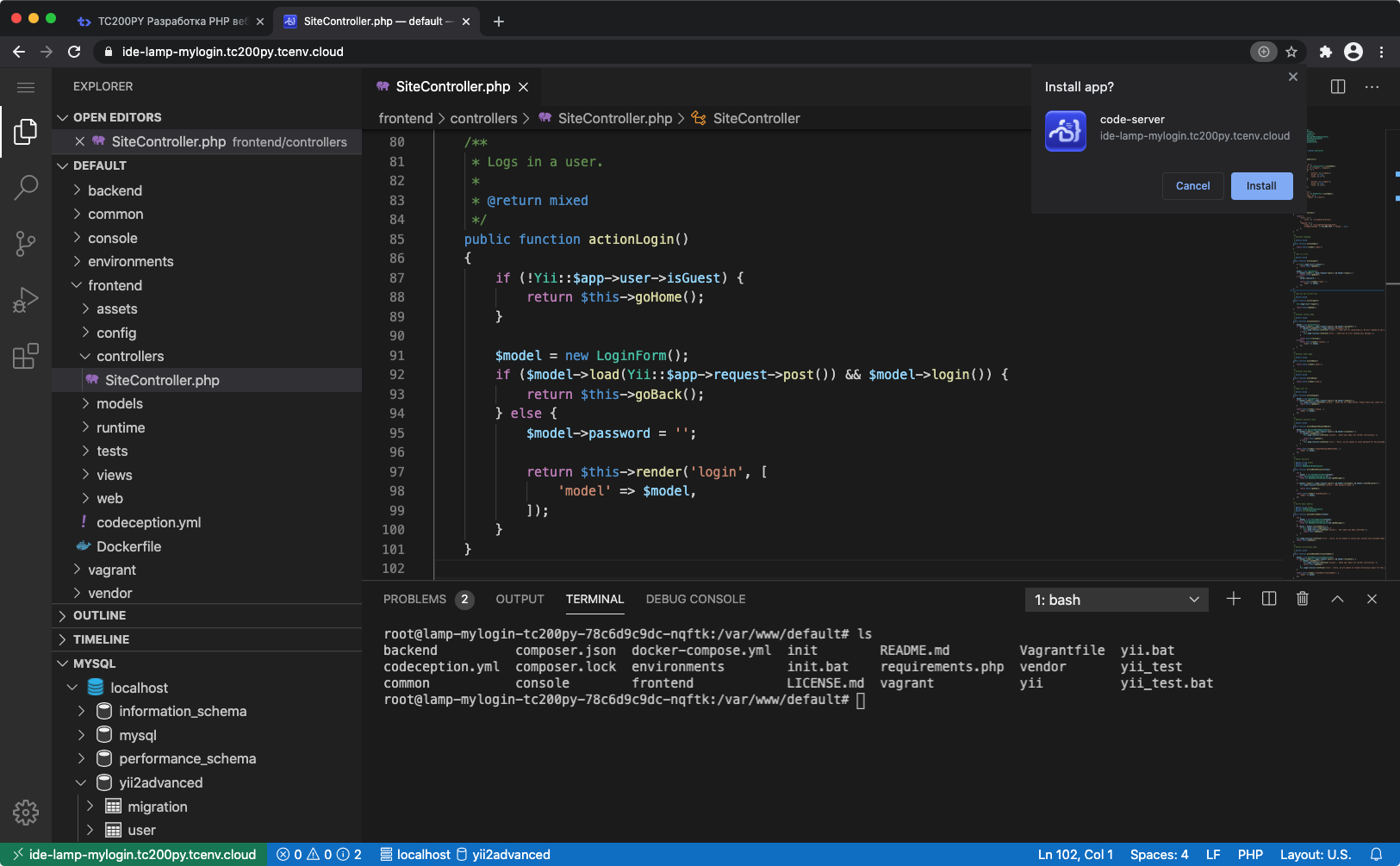This screenshot has width=1400, height=866.
Task: Switch to the OUTPUT tab
Action: tap(520, 599)
